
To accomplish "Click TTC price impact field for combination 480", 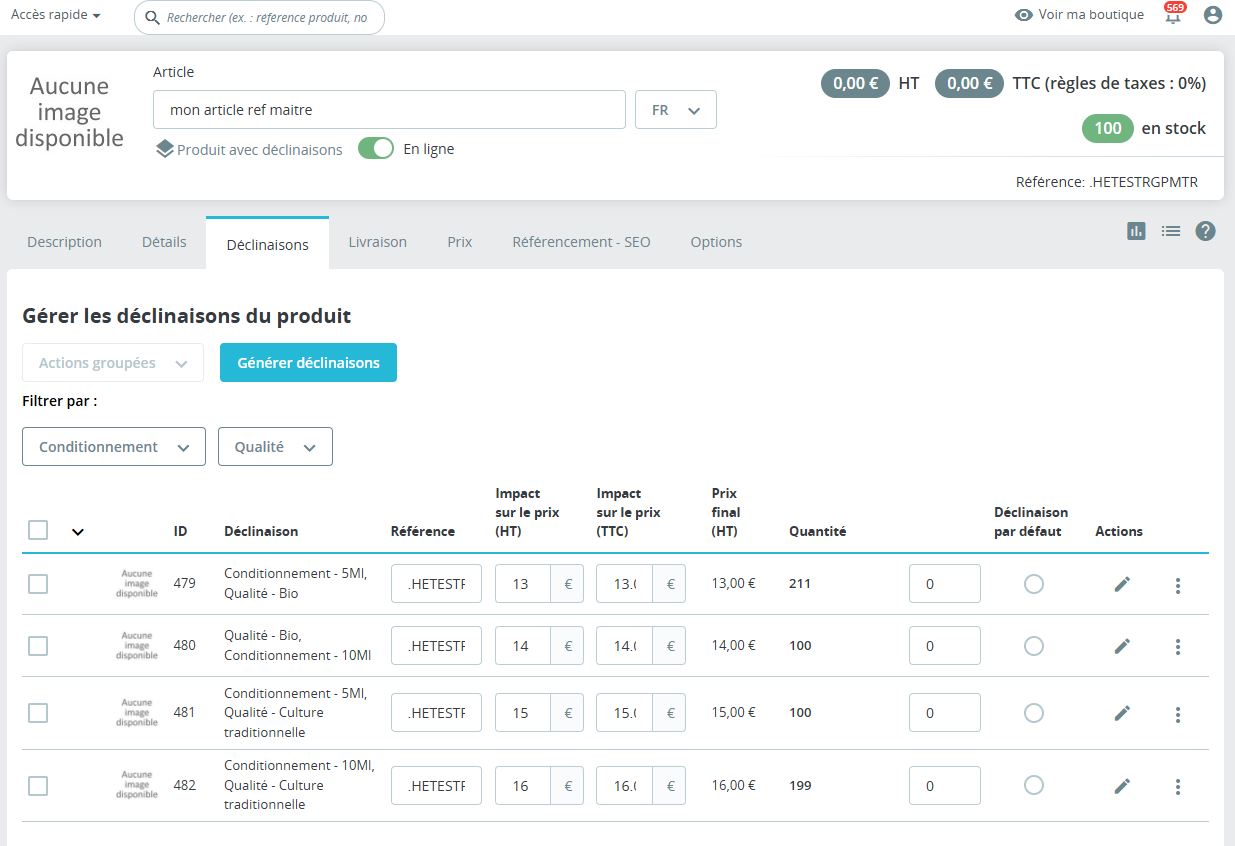I will coord(625,646).
